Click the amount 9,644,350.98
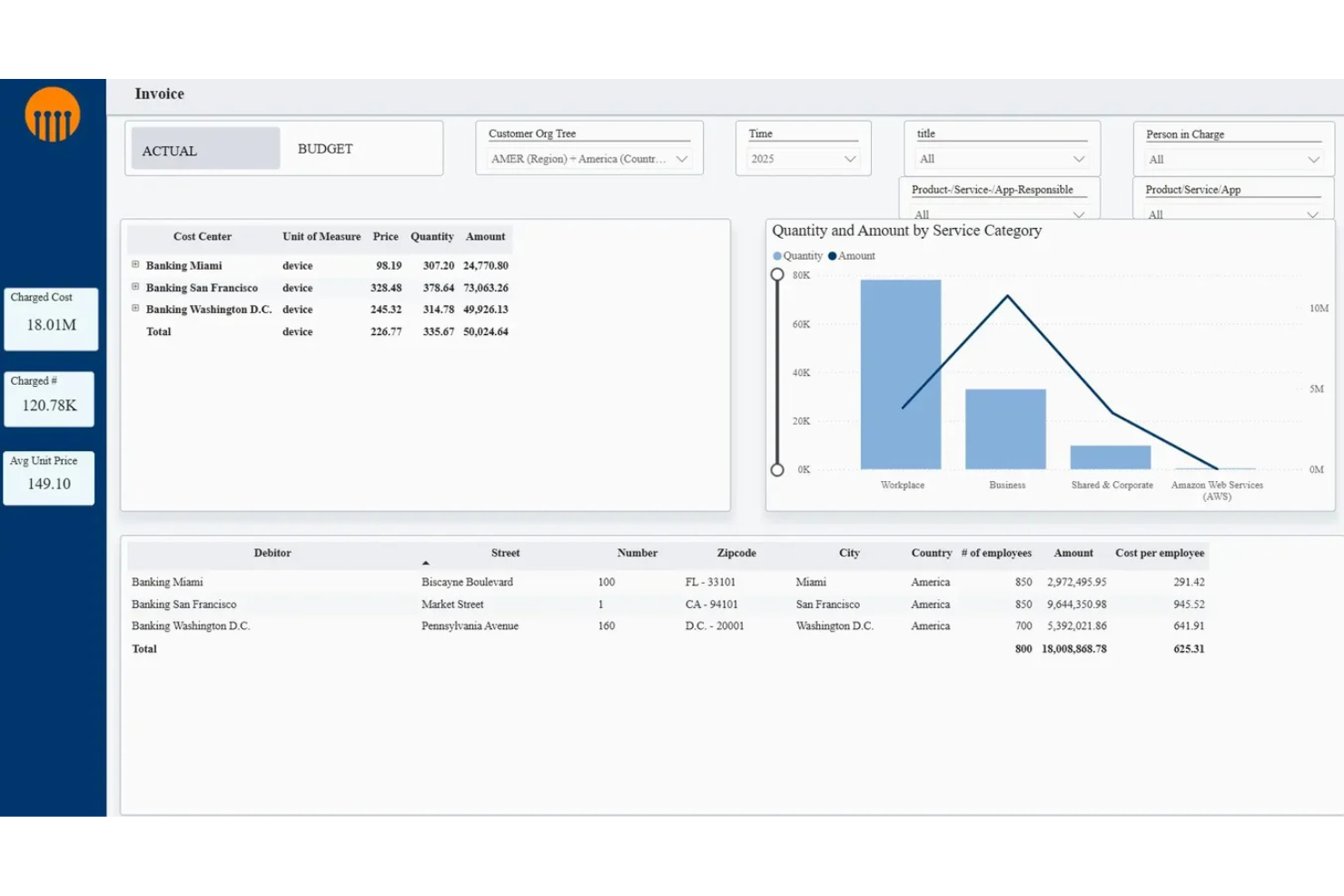This screenshot has width=1344, height=896. 1076,604
